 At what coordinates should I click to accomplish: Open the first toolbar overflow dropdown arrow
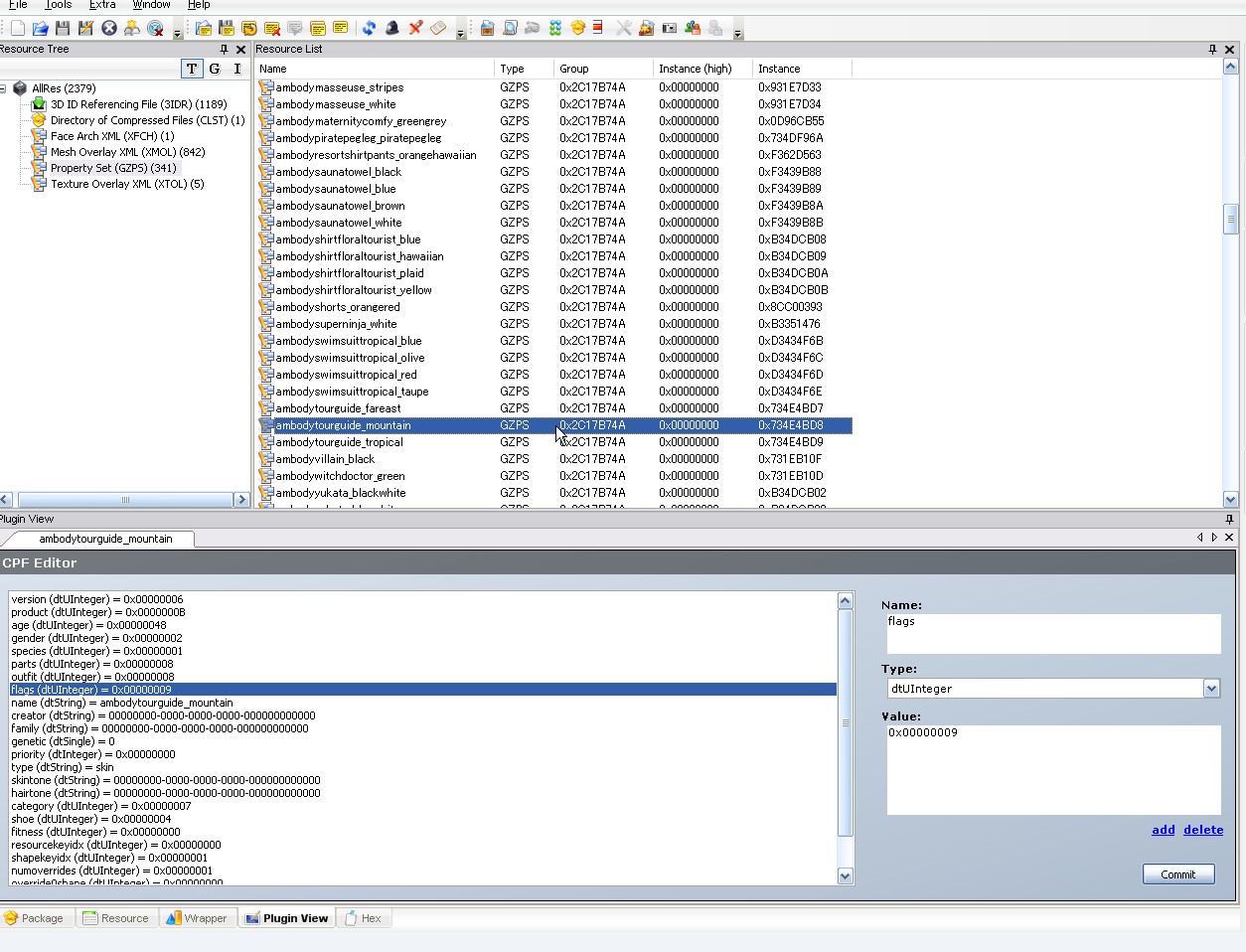point(177,34)
